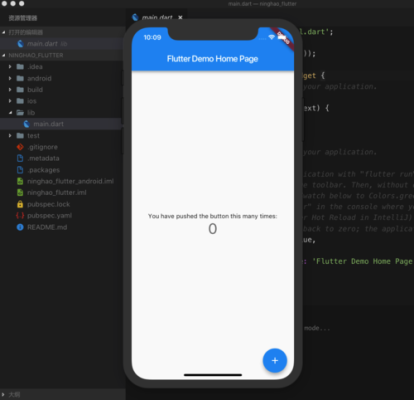Open pubspec.yaml braces icon file
414x400 pixels.
click(x=20, y=215)
